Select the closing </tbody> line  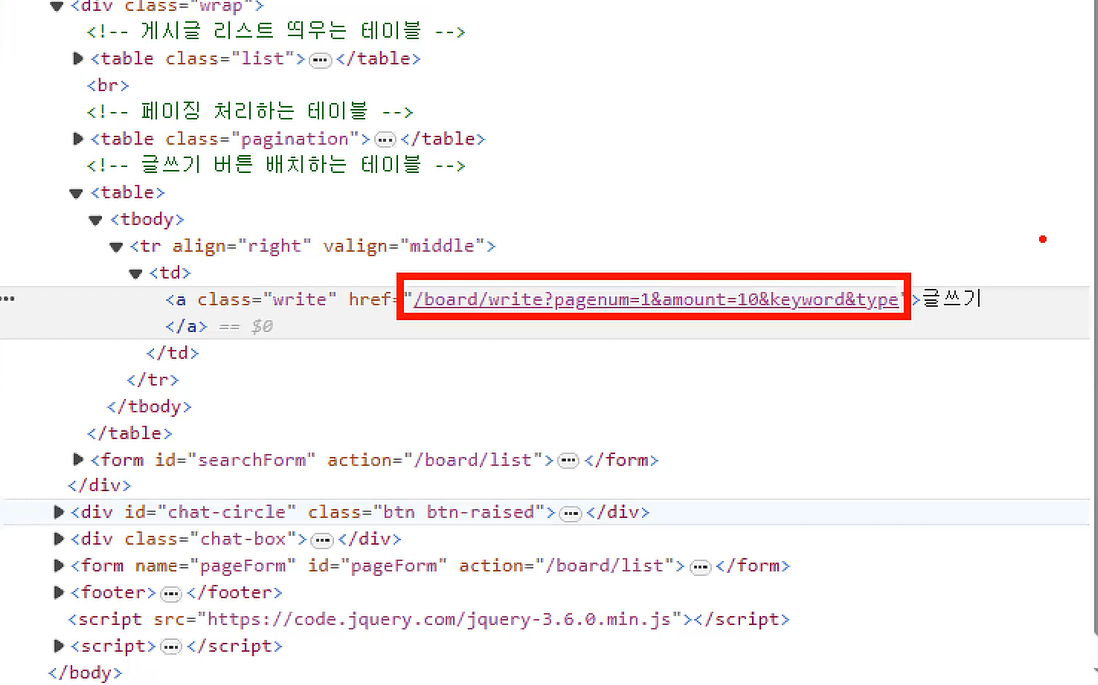coord(149,406)
